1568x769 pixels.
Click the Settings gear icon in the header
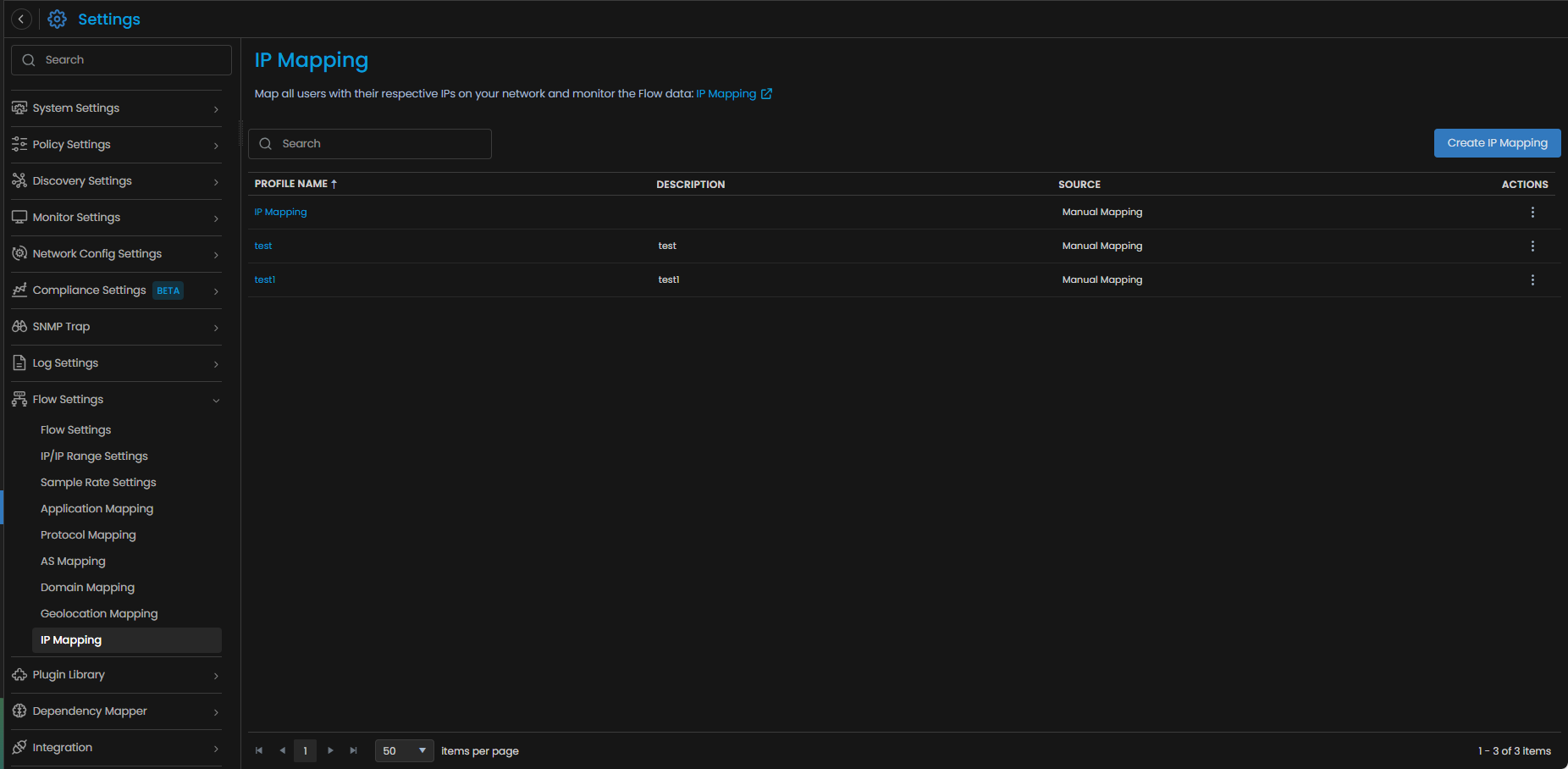pos(57,19)
